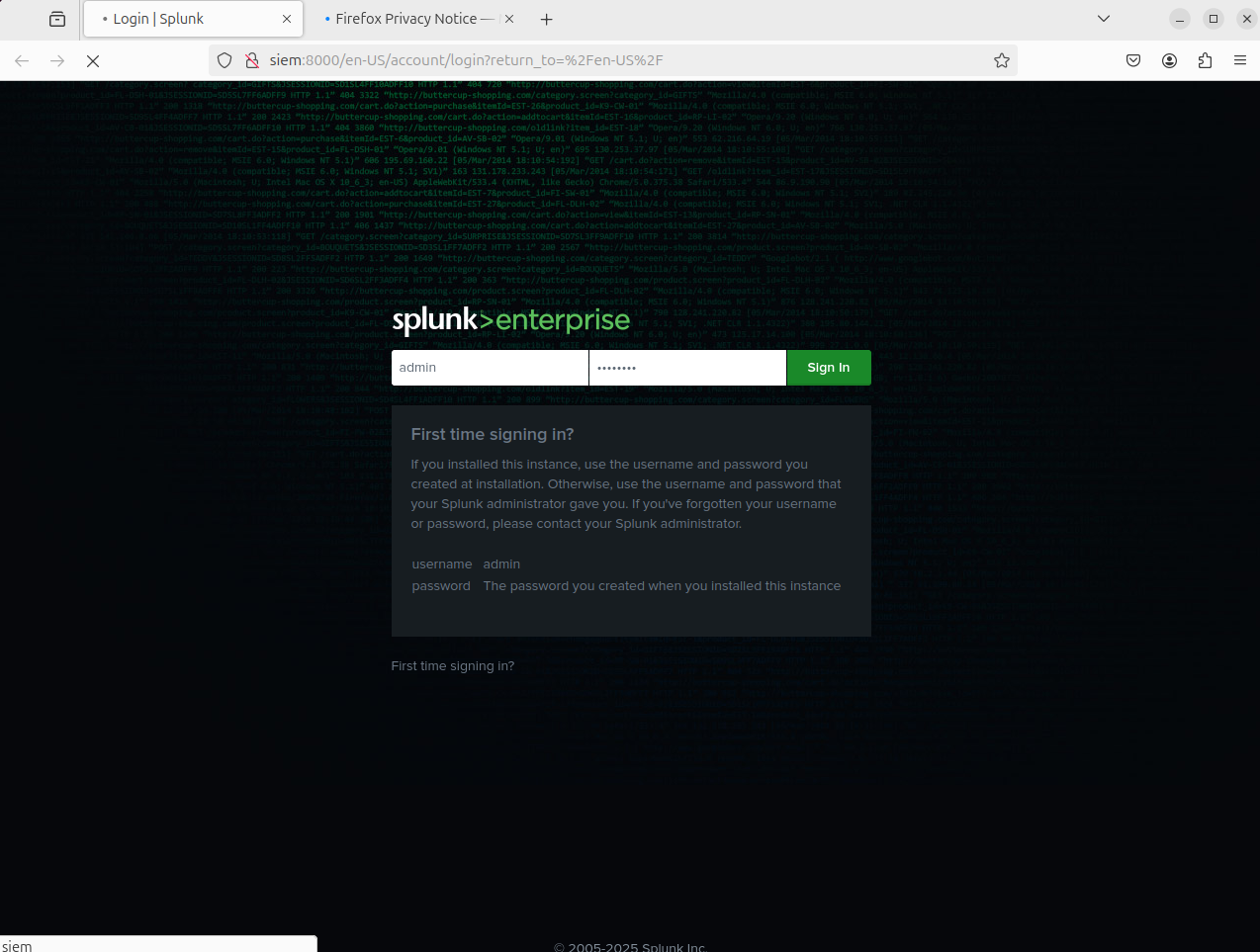The width and height of the screenshot is (1260, 952).
Task: Open the Firefox account icon
Action: (x=1169, y=60)
